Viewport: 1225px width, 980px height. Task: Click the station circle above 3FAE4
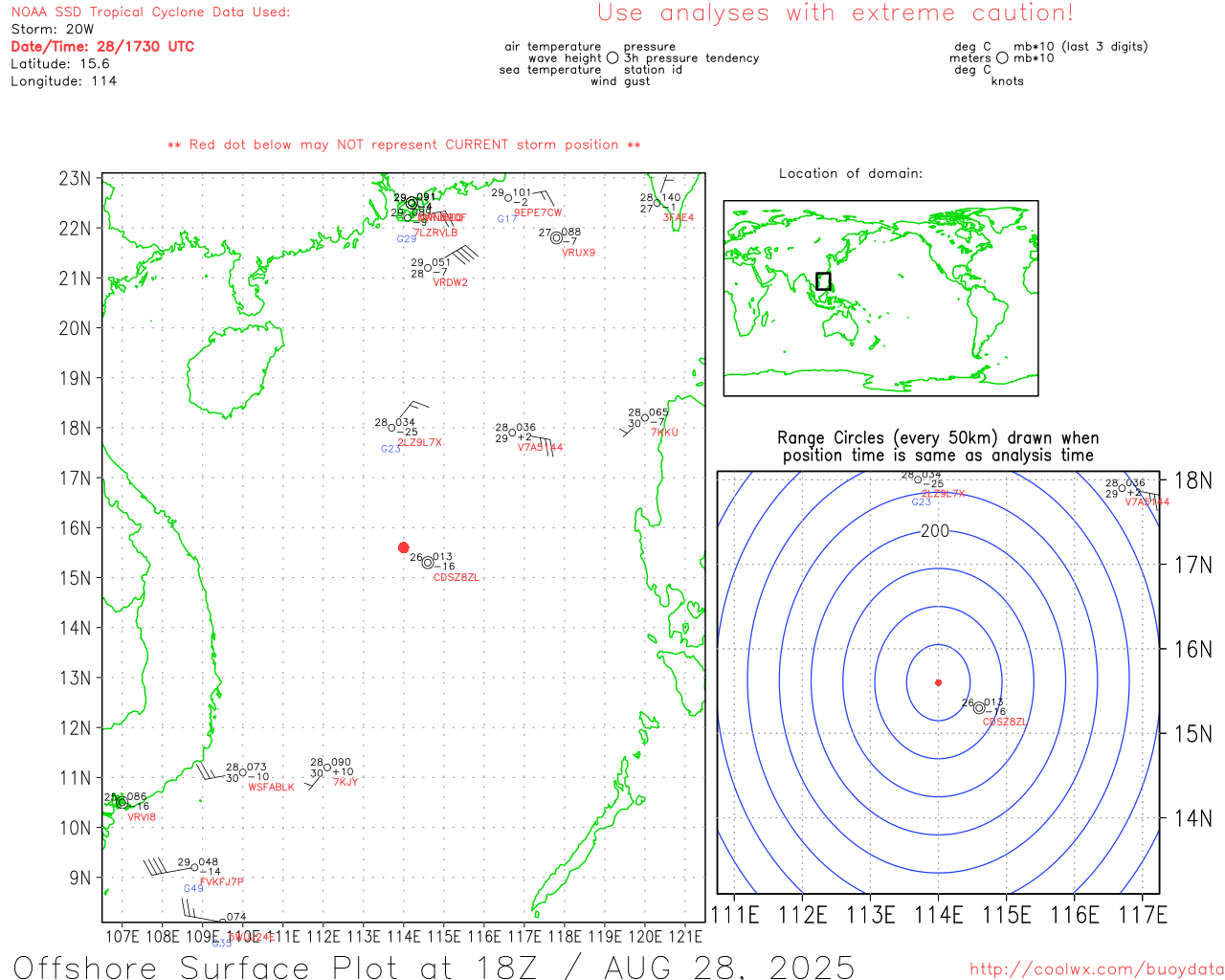tap(657, 203)
